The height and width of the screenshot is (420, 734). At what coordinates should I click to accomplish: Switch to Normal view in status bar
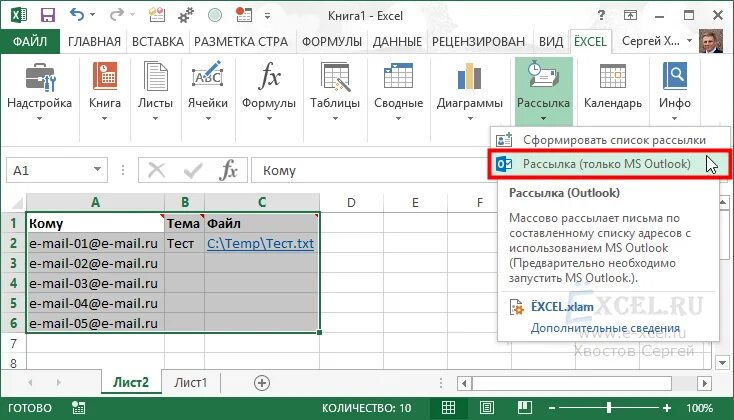pyautogui.click(x=448, y=408)
